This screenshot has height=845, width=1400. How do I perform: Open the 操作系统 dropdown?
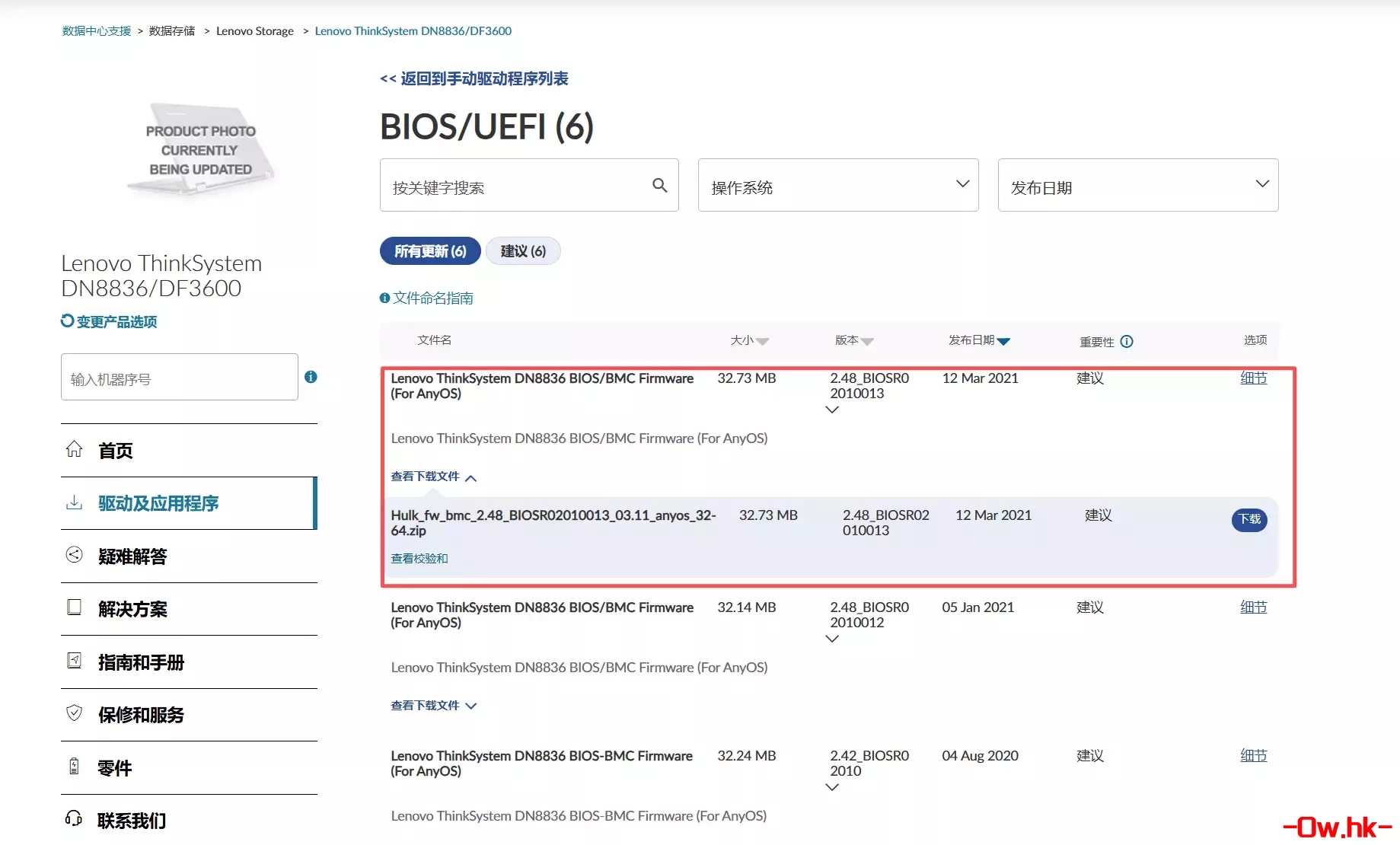[837, 186]
